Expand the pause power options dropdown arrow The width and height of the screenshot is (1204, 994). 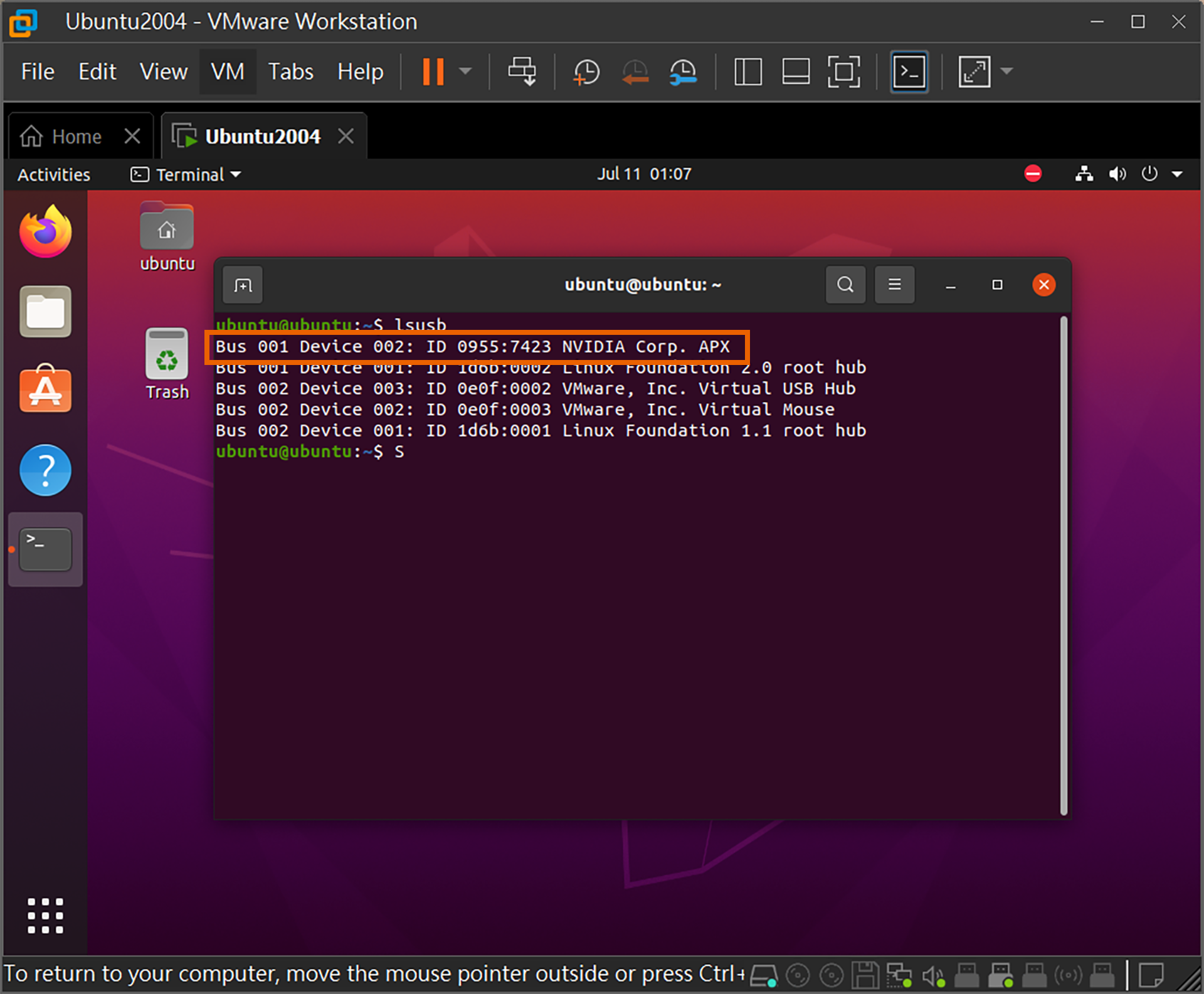(x=465, y=71)
